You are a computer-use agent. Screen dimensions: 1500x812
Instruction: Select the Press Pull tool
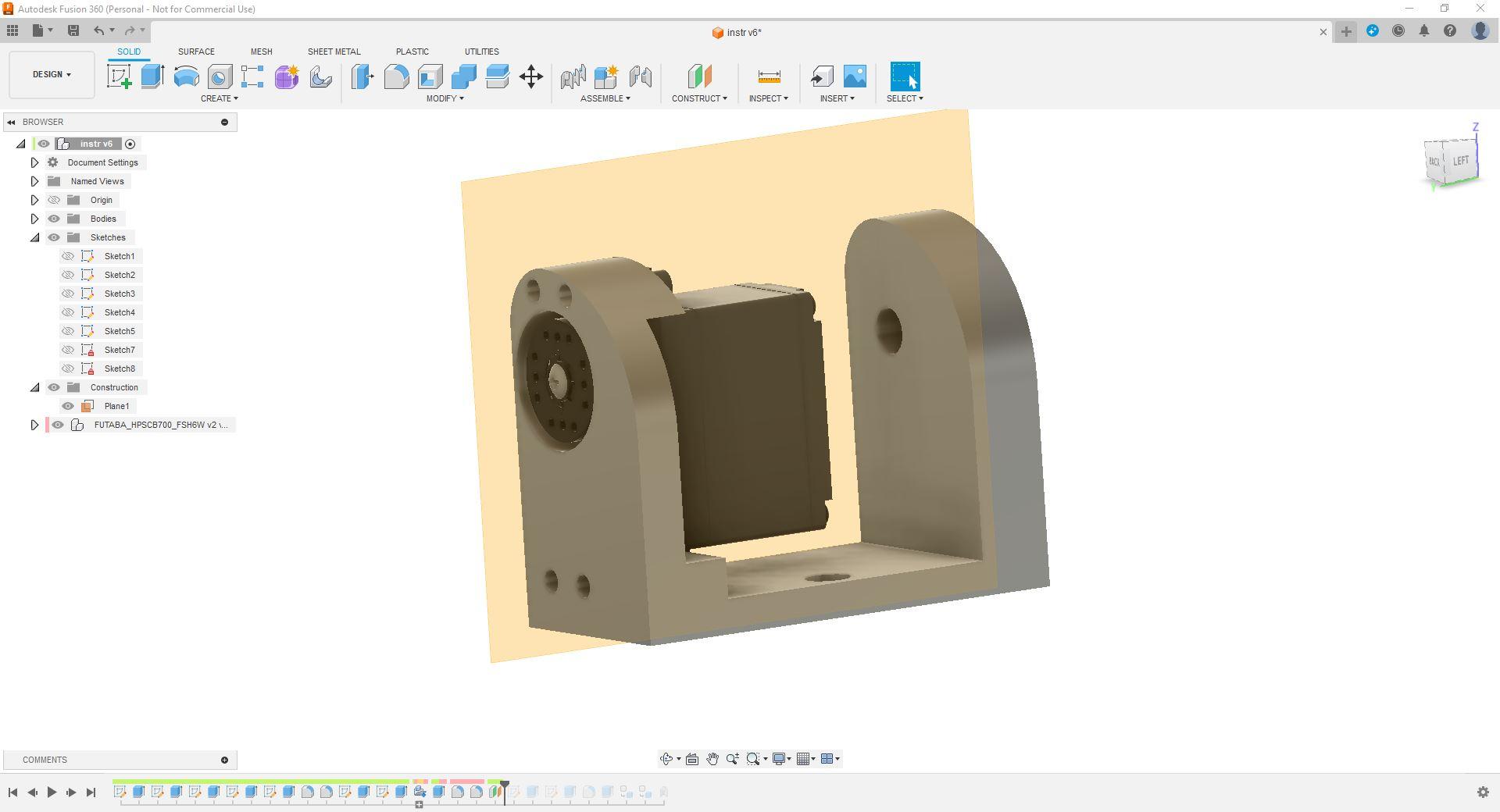362,77
